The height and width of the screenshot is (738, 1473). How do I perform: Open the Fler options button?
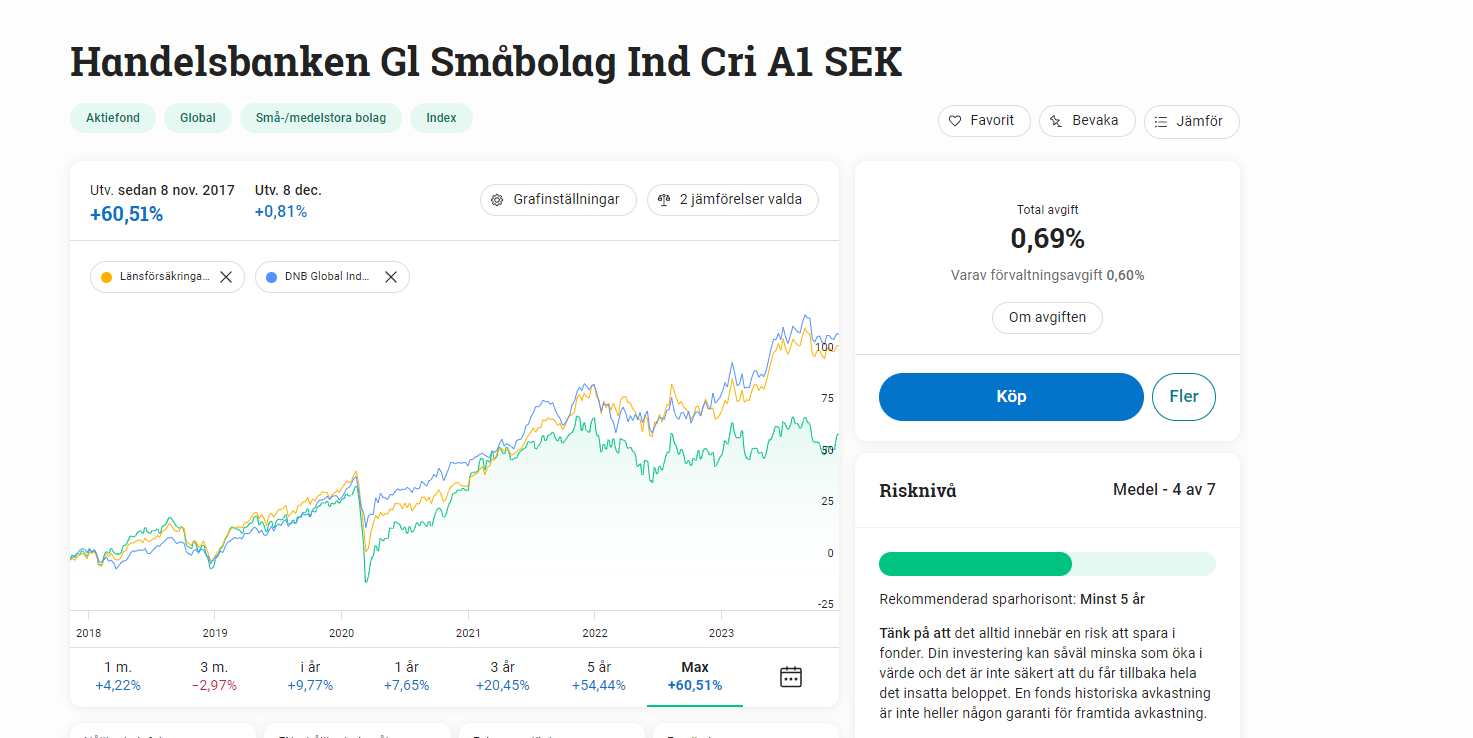click(1184, 397)
